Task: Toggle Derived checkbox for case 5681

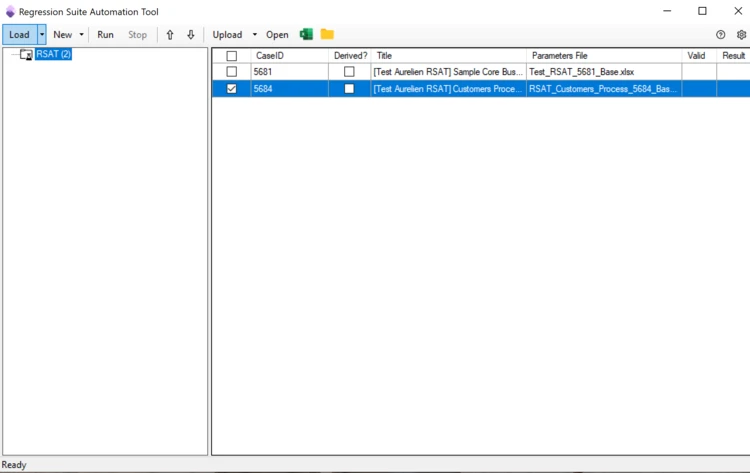Action: tap(349, 72)
